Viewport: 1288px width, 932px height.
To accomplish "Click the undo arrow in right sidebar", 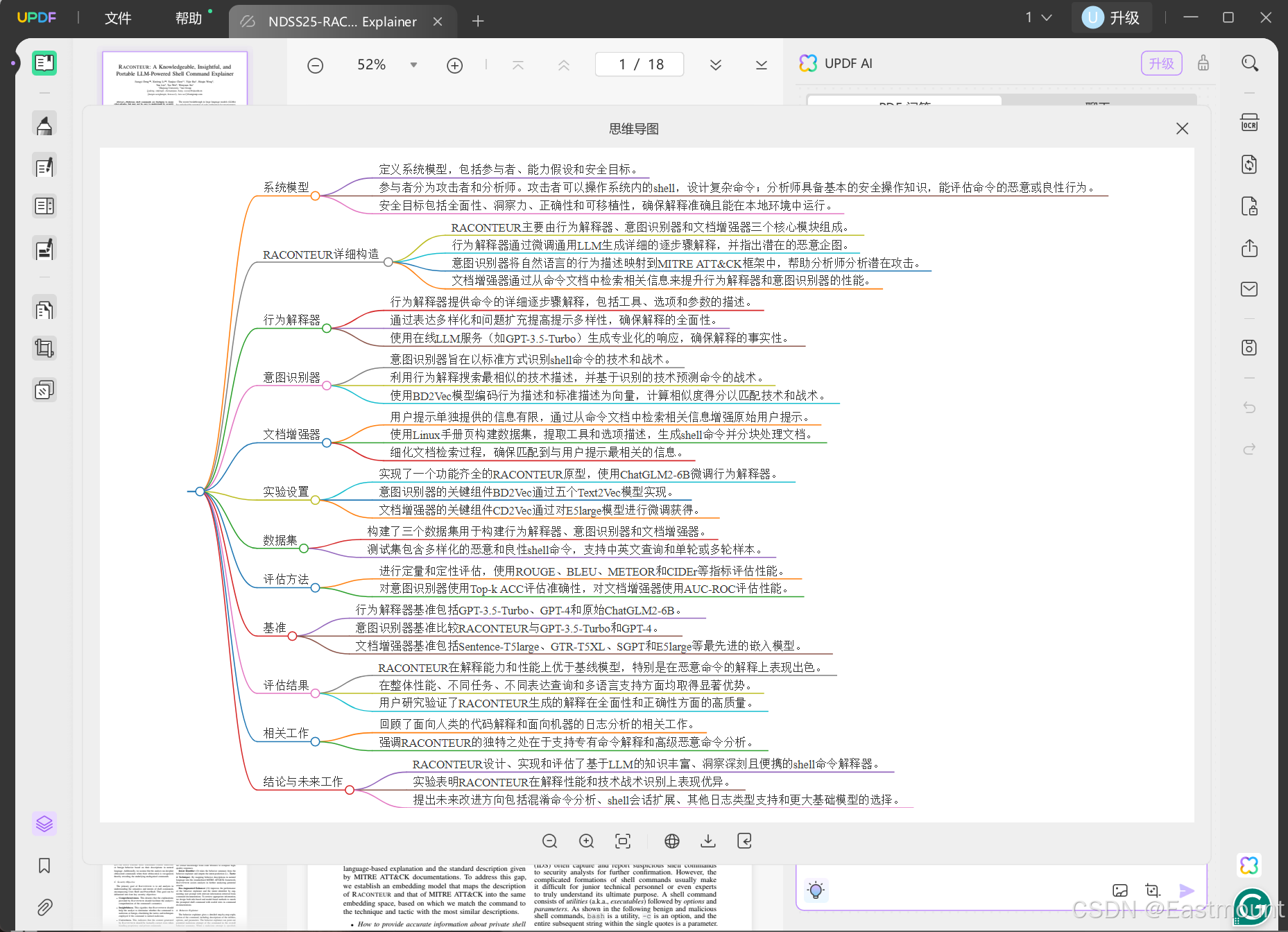I will 1250,408.
